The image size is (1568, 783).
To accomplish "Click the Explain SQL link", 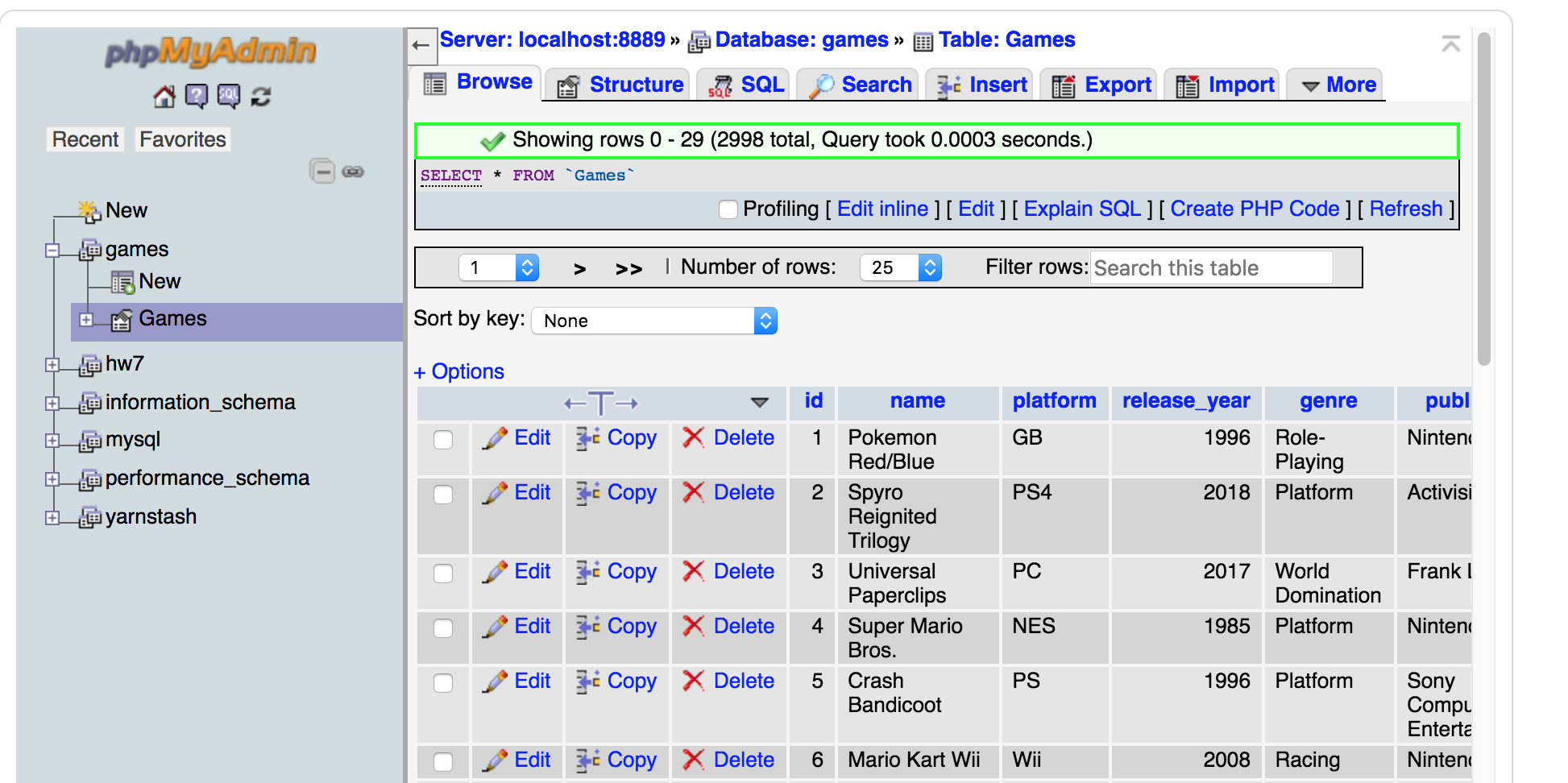I will [x=1081, y=209].
